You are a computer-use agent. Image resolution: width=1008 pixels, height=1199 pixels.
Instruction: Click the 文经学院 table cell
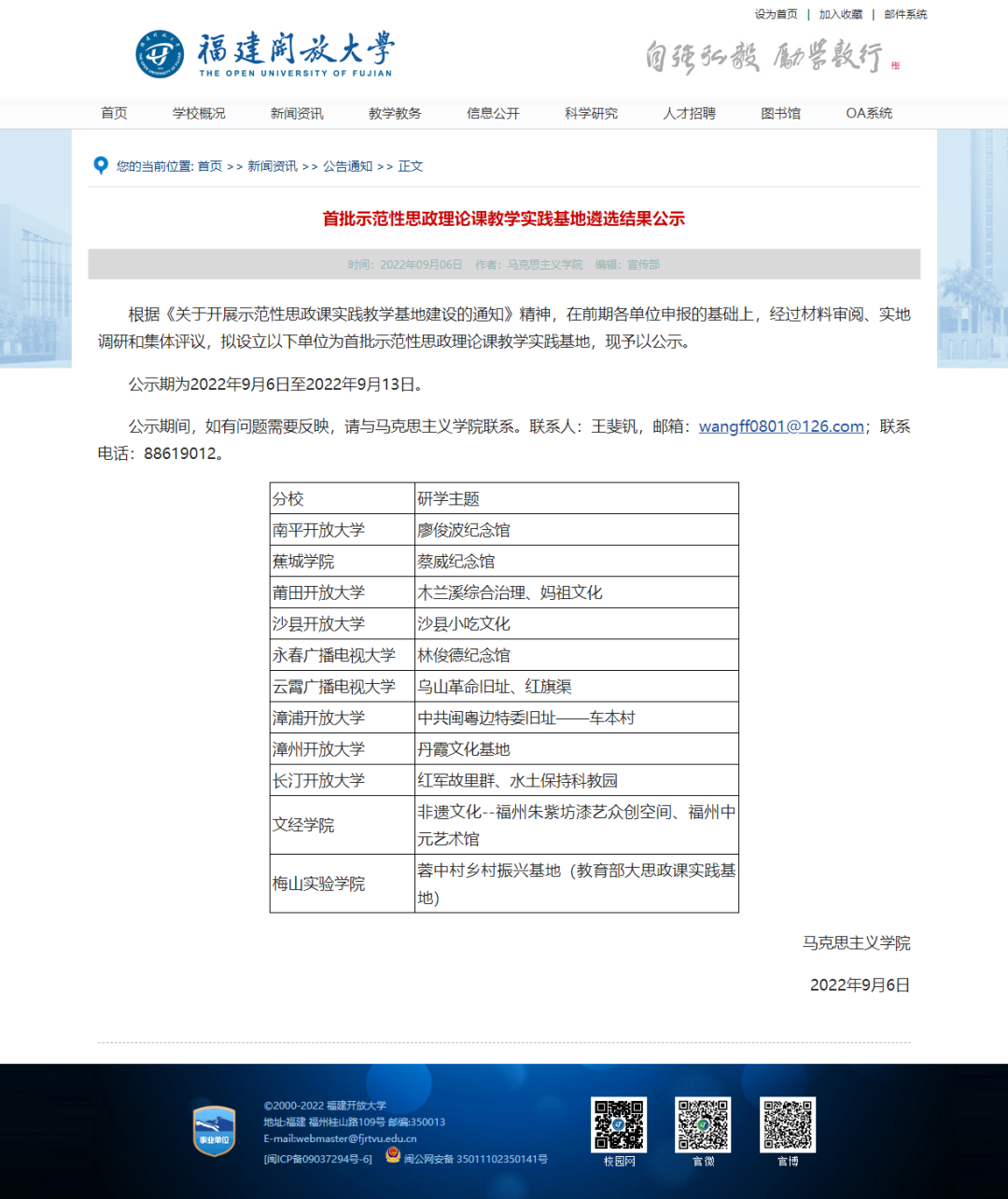pos(343,825)
